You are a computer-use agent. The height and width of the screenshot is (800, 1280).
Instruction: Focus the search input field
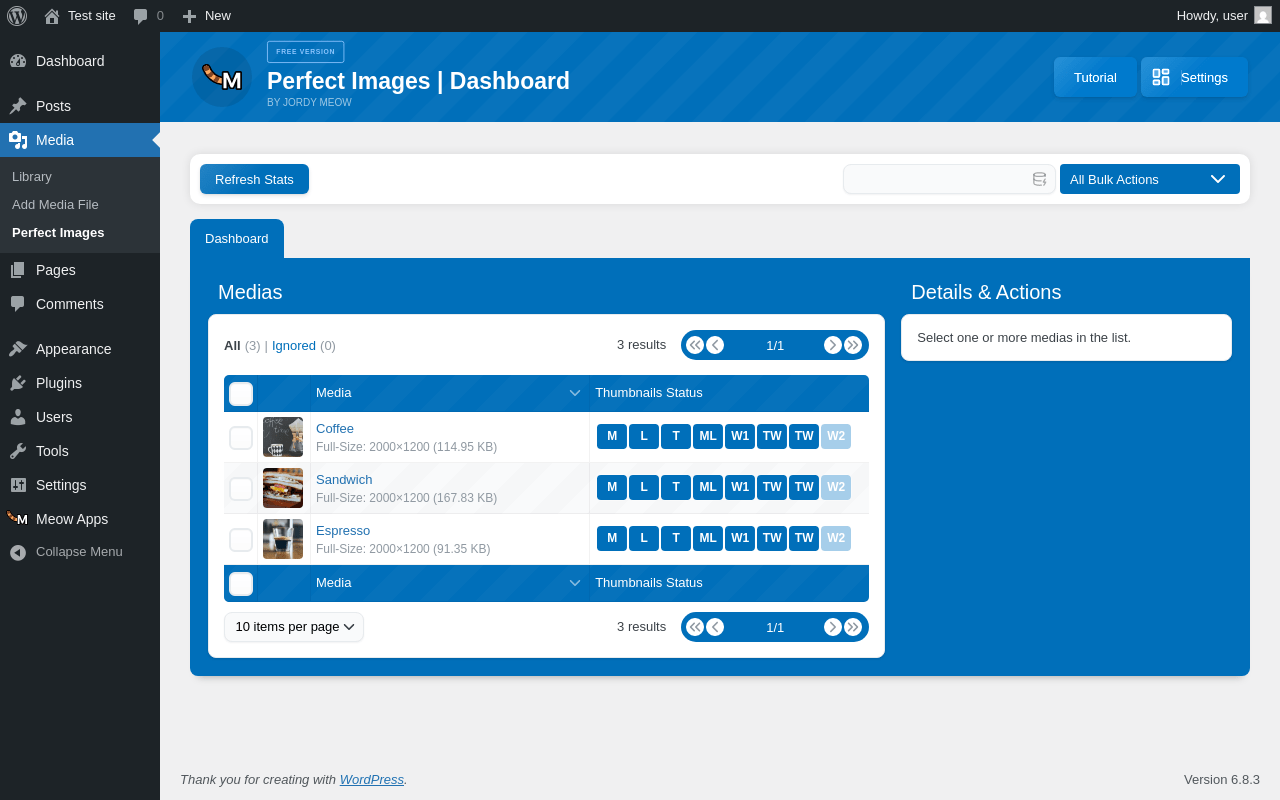click(x=949, y=179)
